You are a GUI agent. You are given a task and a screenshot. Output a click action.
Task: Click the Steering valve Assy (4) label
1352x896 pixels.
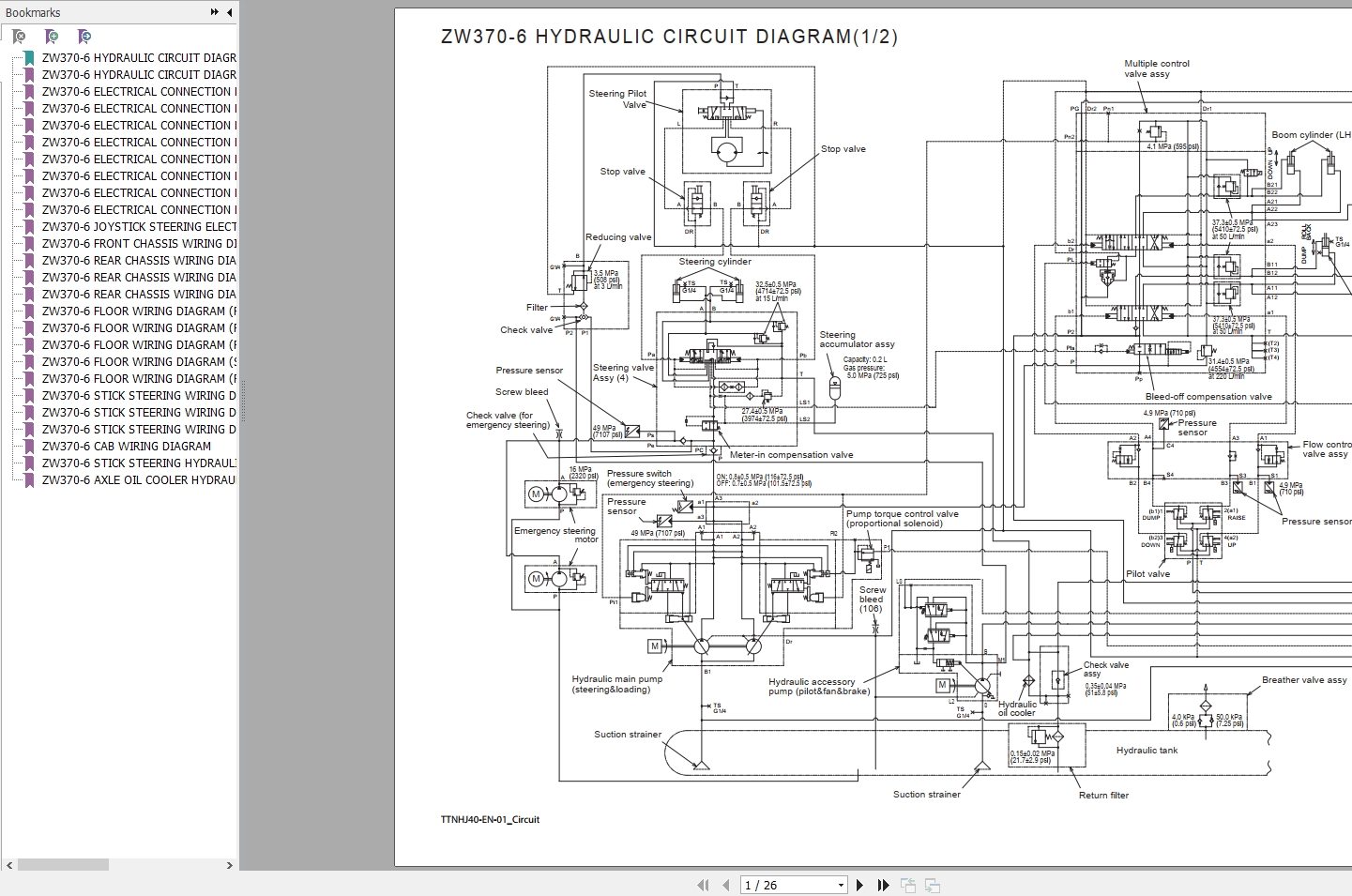(x=622, y=372)
